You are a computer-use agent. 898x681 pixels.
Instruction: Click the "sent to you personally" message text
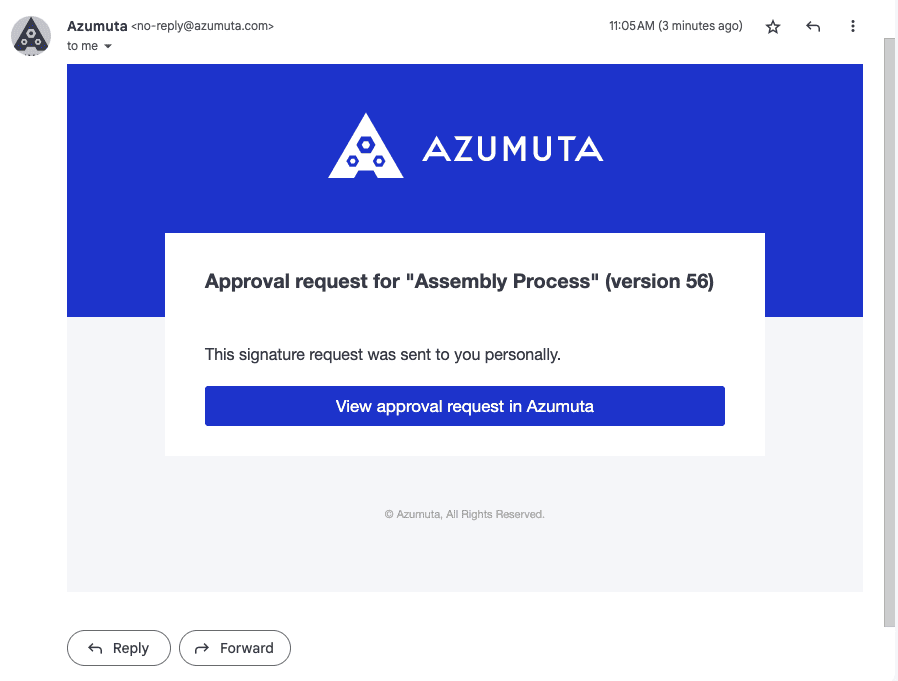click(x=383, y=354)
